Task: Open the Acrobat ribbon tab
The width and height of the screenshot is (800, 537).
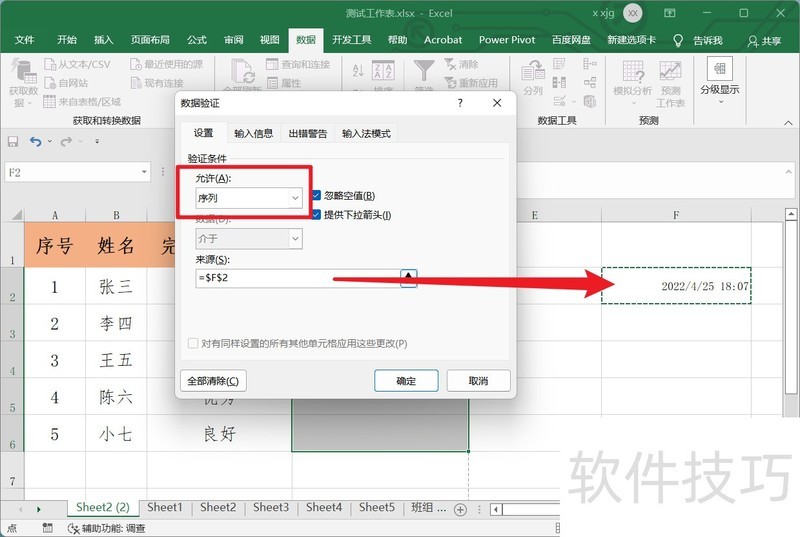Action: click(443, 40)
